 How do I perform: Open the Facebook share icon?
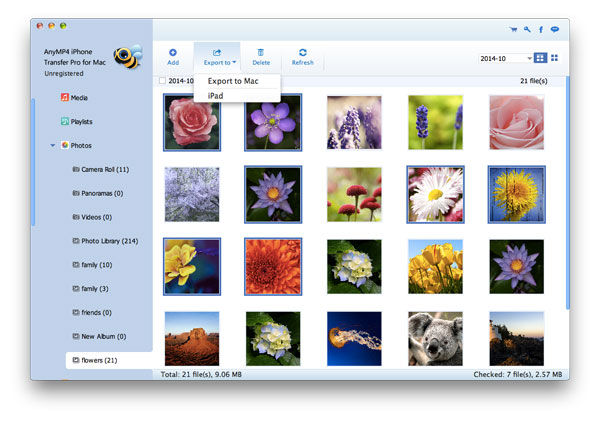(x=541, y=30)
